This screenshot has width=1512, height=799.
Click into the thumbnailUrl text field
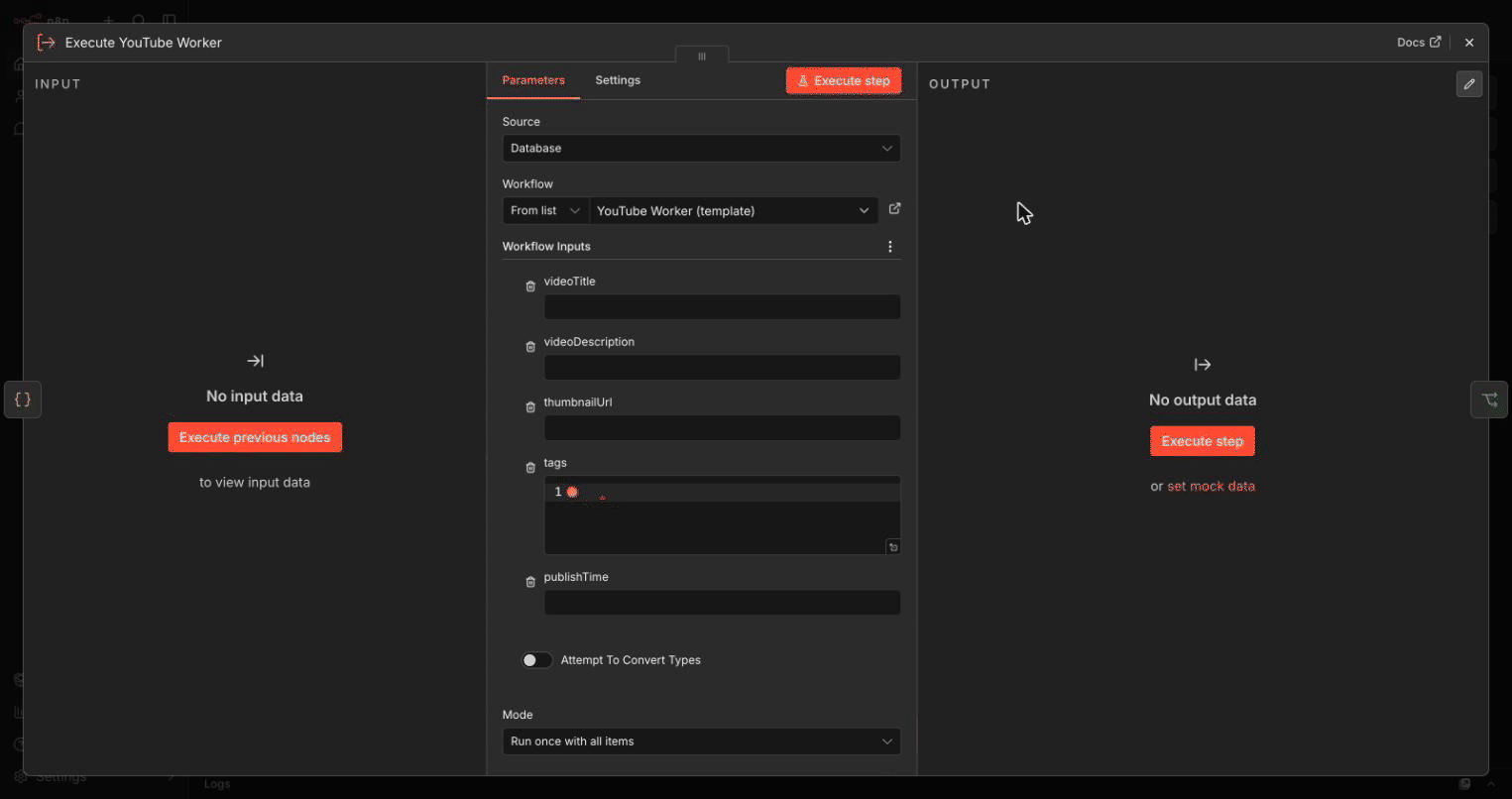tap(722, 428)
